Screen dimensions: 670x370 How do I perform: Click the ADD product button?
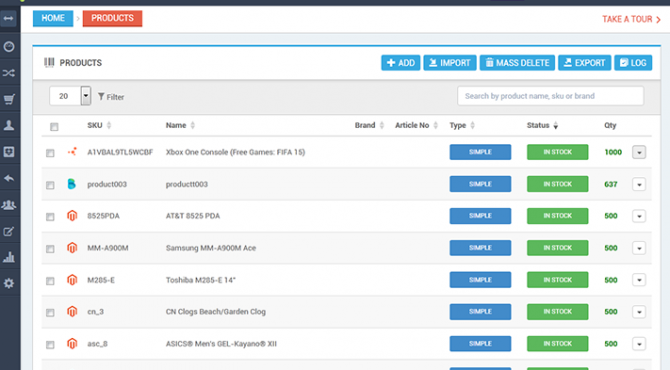(401, 63)
